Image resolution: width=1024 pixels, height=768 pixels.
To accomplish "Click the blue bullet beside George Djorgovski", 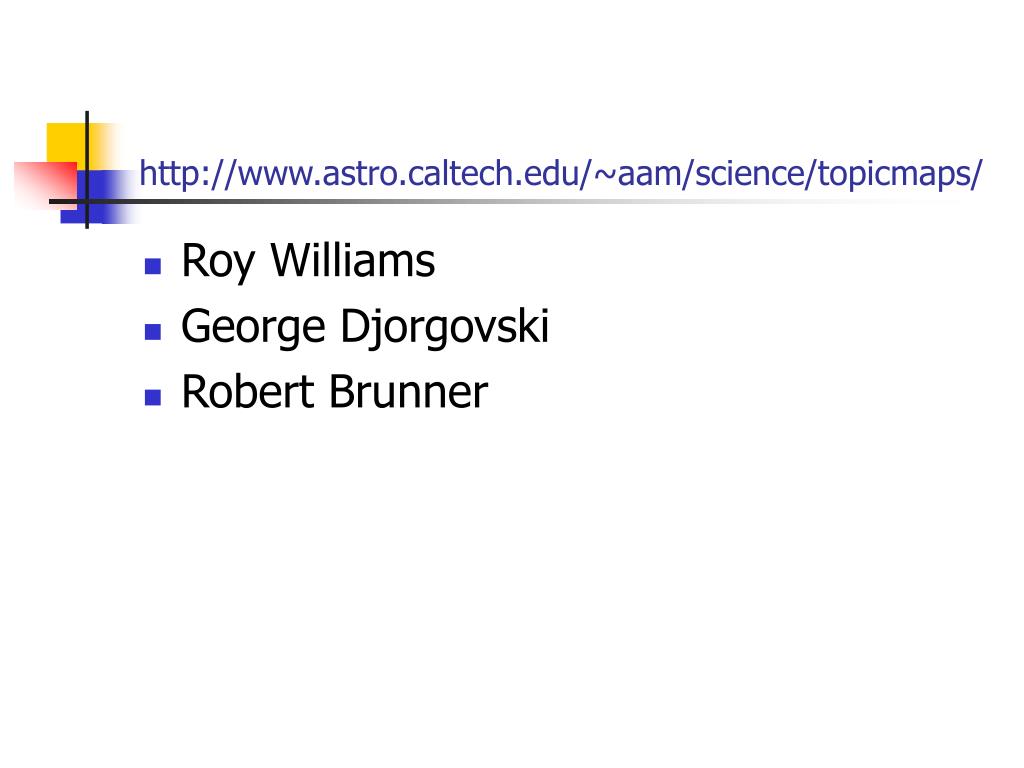I will 153,332.
